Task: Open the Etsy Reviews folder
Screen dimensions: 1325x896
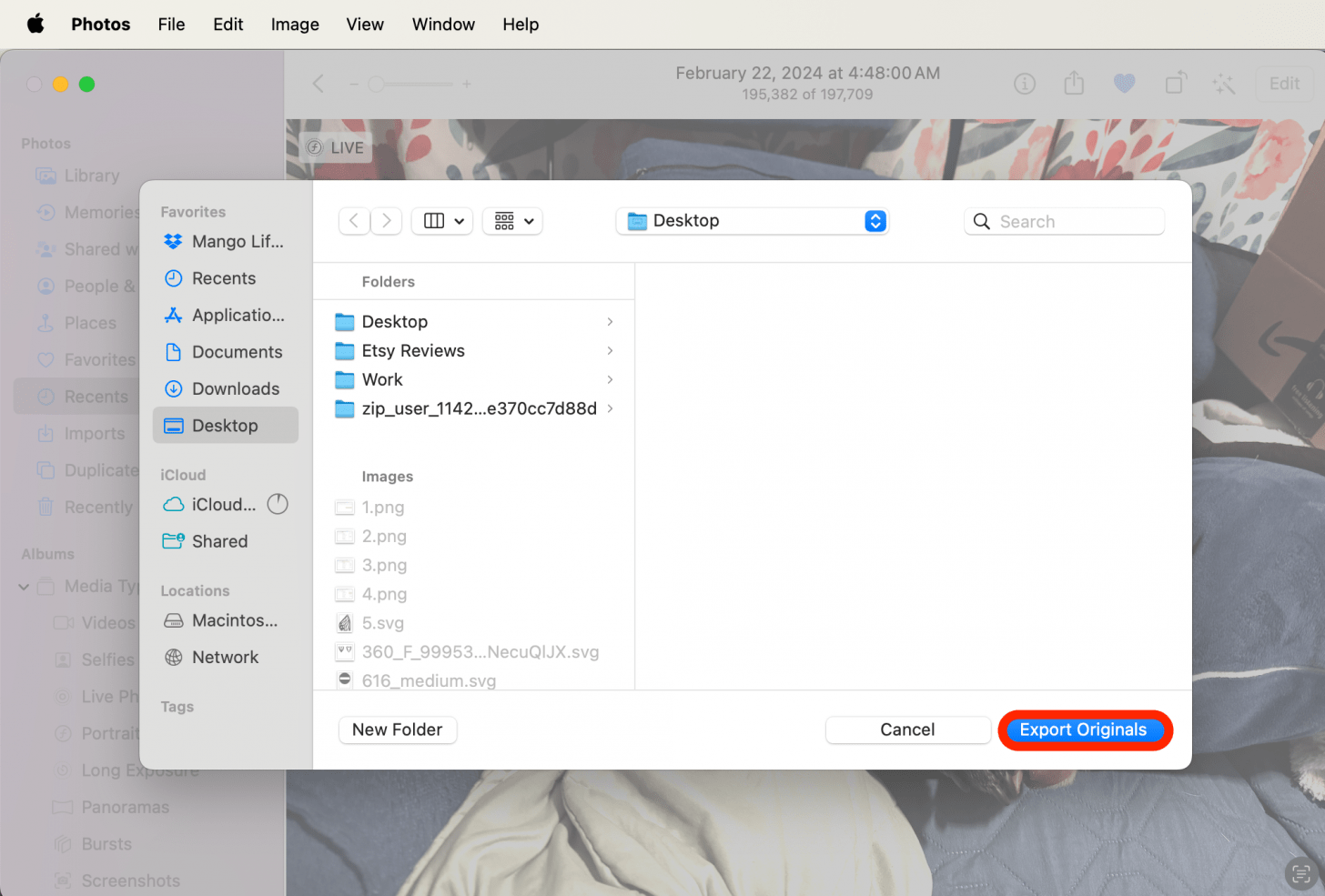Action: pos(474,351)
